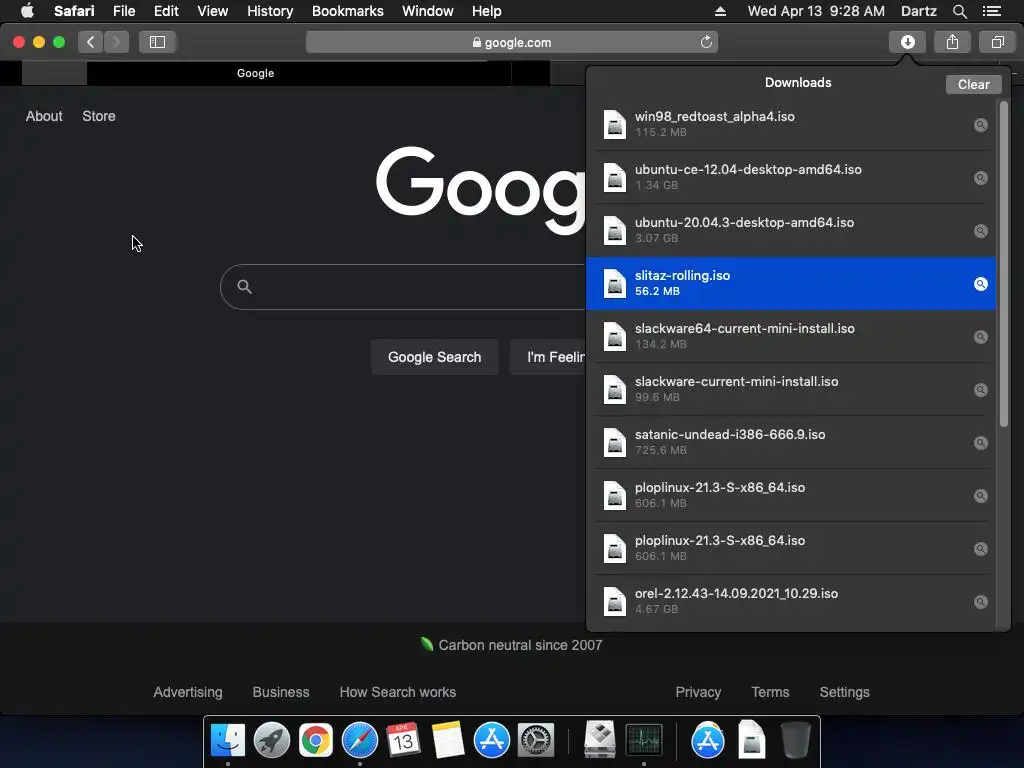Click the Downloads panel scrollbar
1024x768 pixels.
coord(1004,264)
